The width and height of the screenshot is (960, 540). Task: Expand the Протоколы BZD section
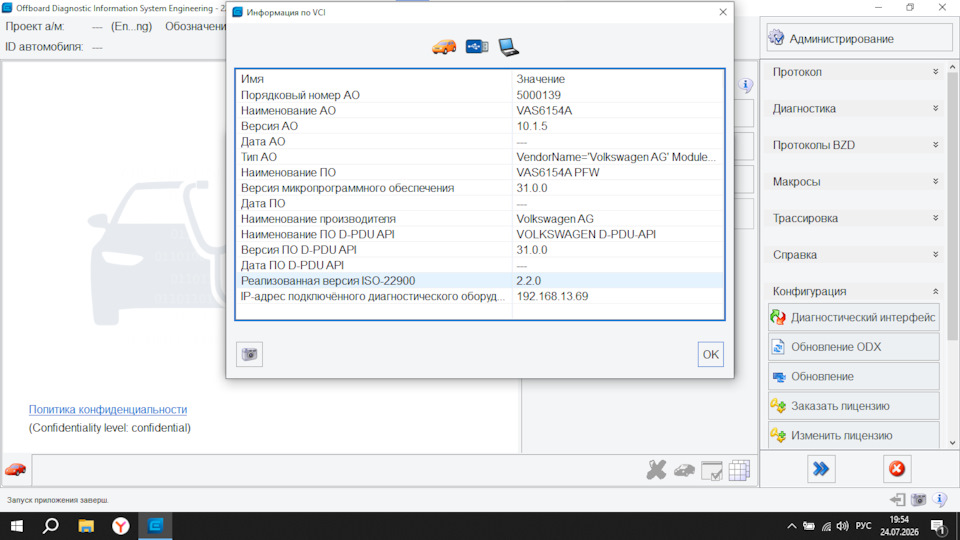pyautogui.click(x=855, y=145)
